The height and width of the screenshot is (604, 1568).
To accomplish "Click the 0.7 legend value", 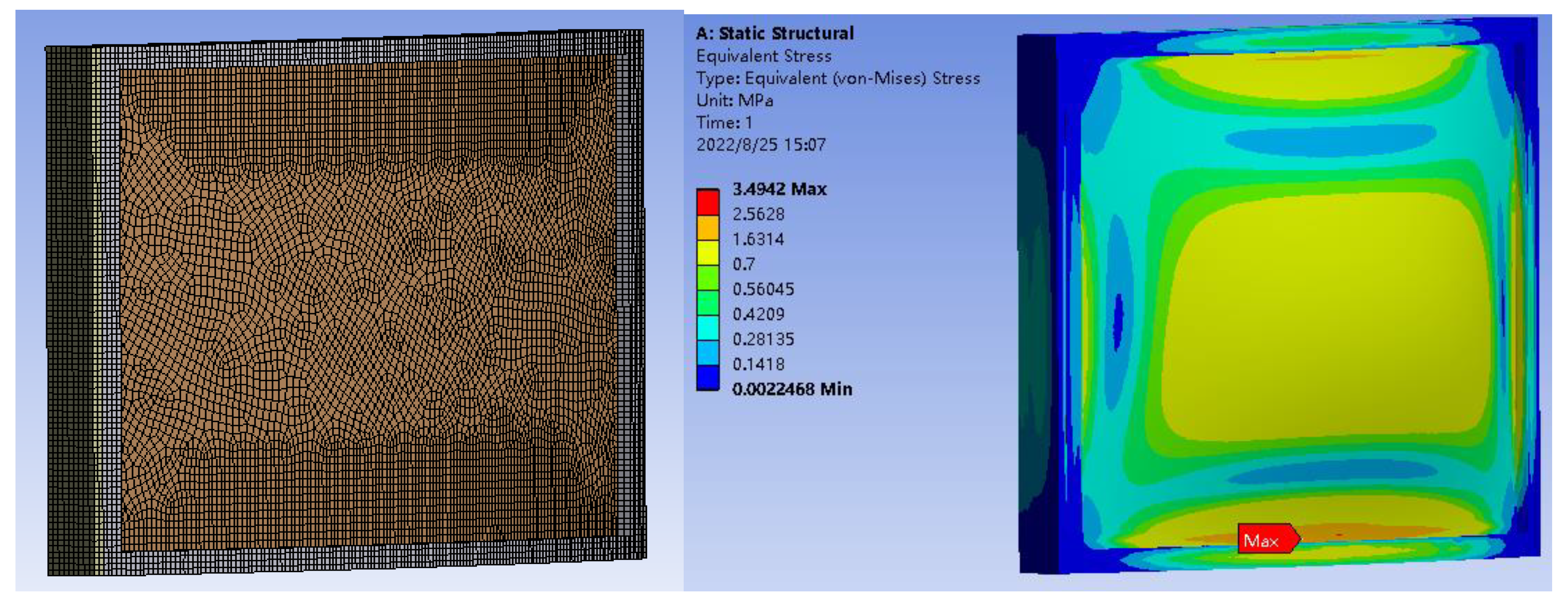I will point(743,264).
